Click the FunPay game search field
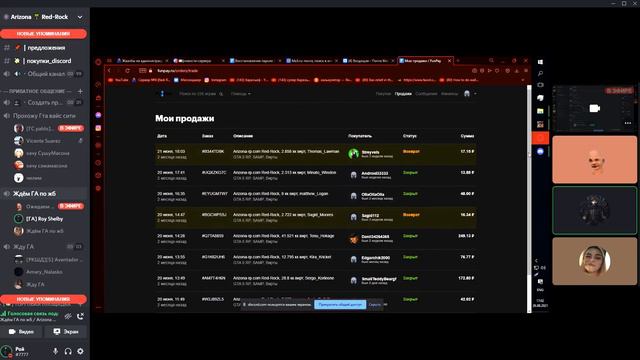640x360 pixels. coord(201,94)
